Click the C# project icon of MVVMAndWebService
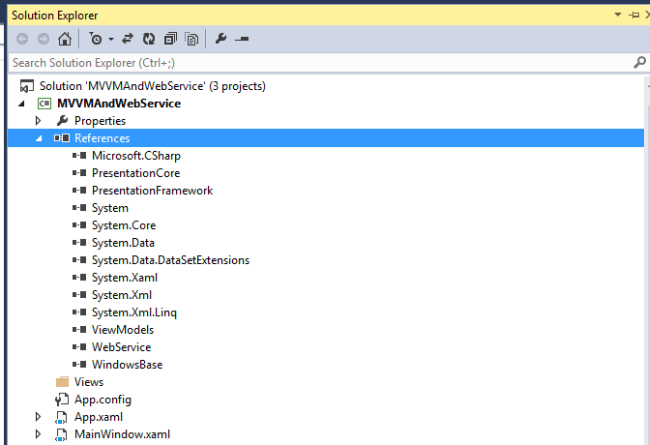The width and height of the screenshot is (650, 445). point(44,103)
